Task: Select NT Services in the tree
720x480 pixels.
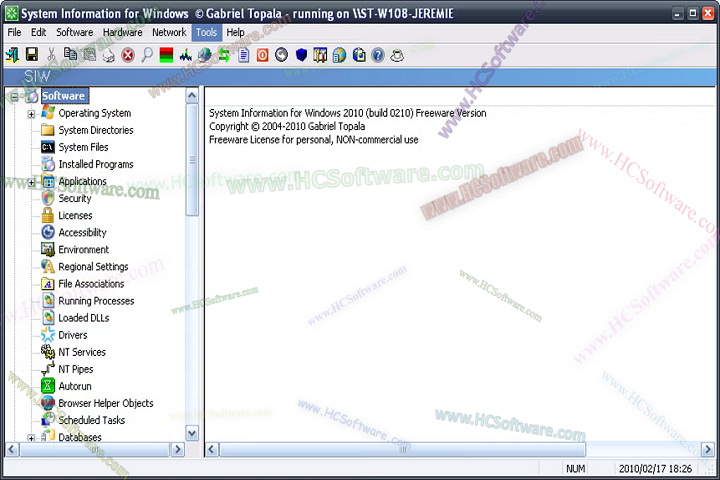Action: (x=82, y=352)
